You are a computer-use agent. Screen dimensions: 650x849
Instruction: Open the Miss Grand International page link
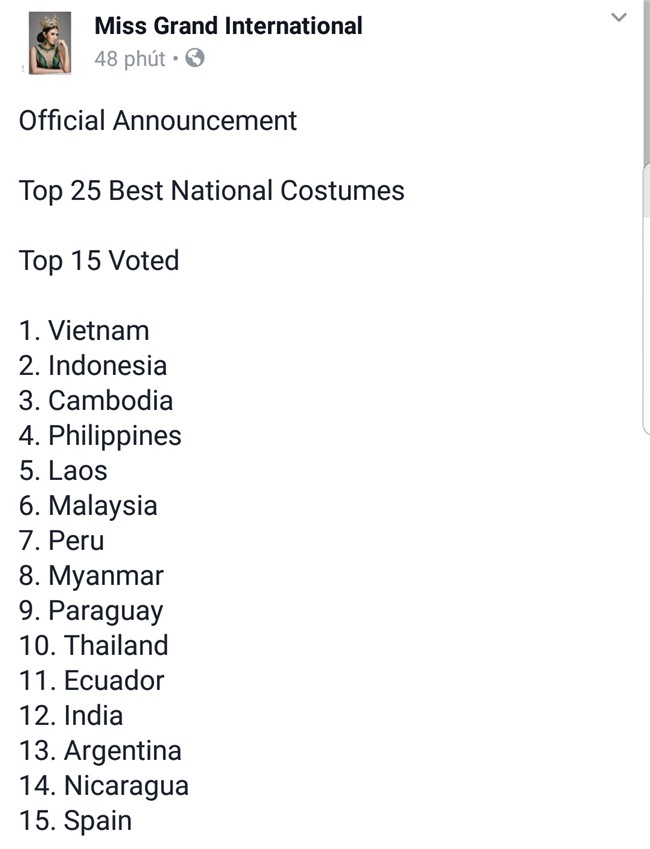click(x=228, y=27)
